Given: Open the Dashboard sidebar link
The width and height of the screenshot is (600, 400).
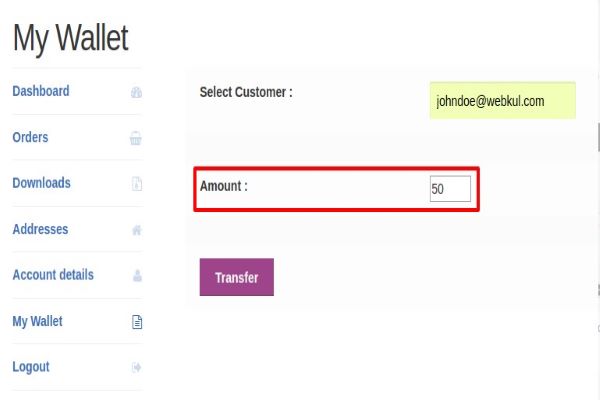Looking at the screenshot, I should pos(41,91).
